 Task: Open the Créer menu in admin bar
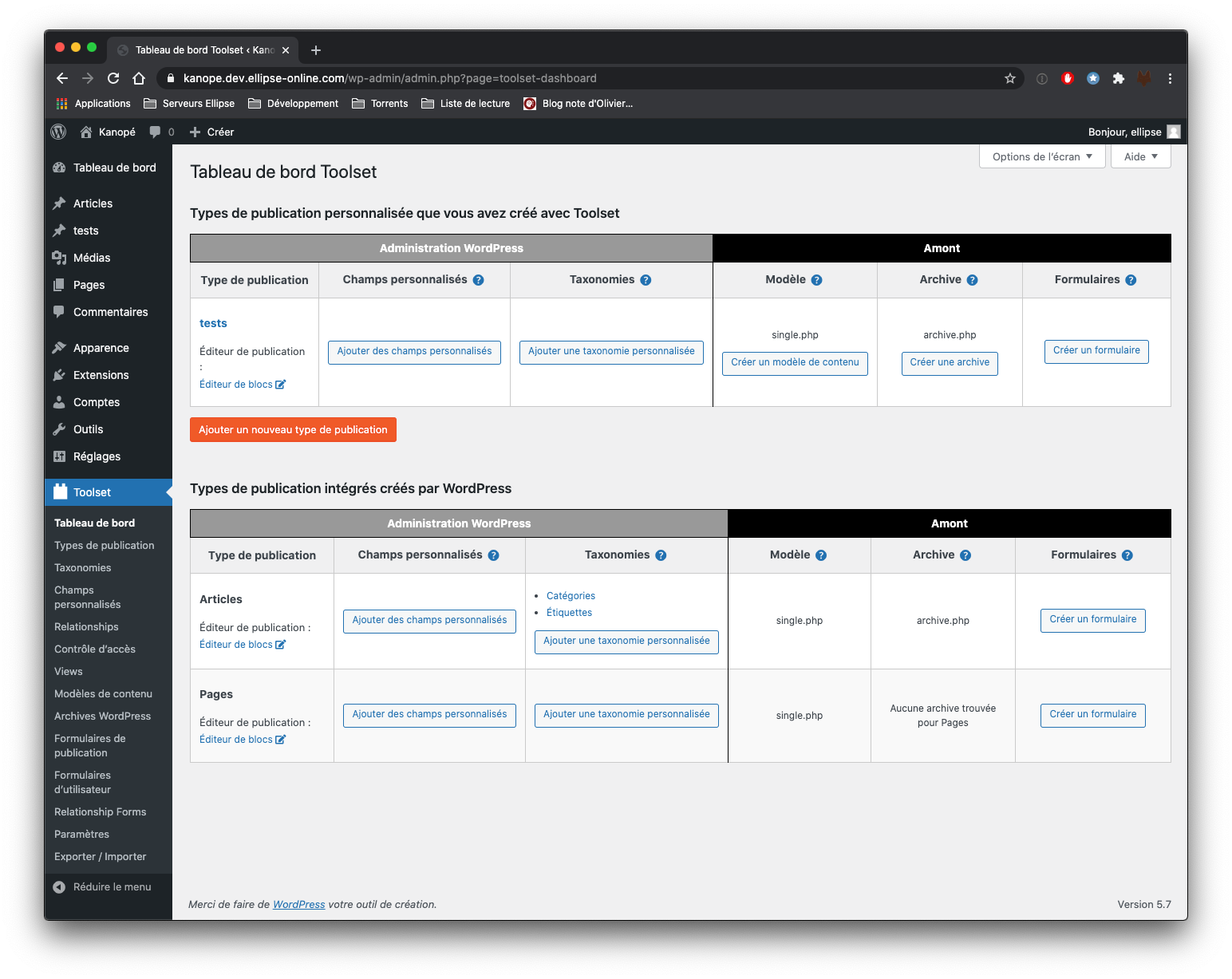211,132
